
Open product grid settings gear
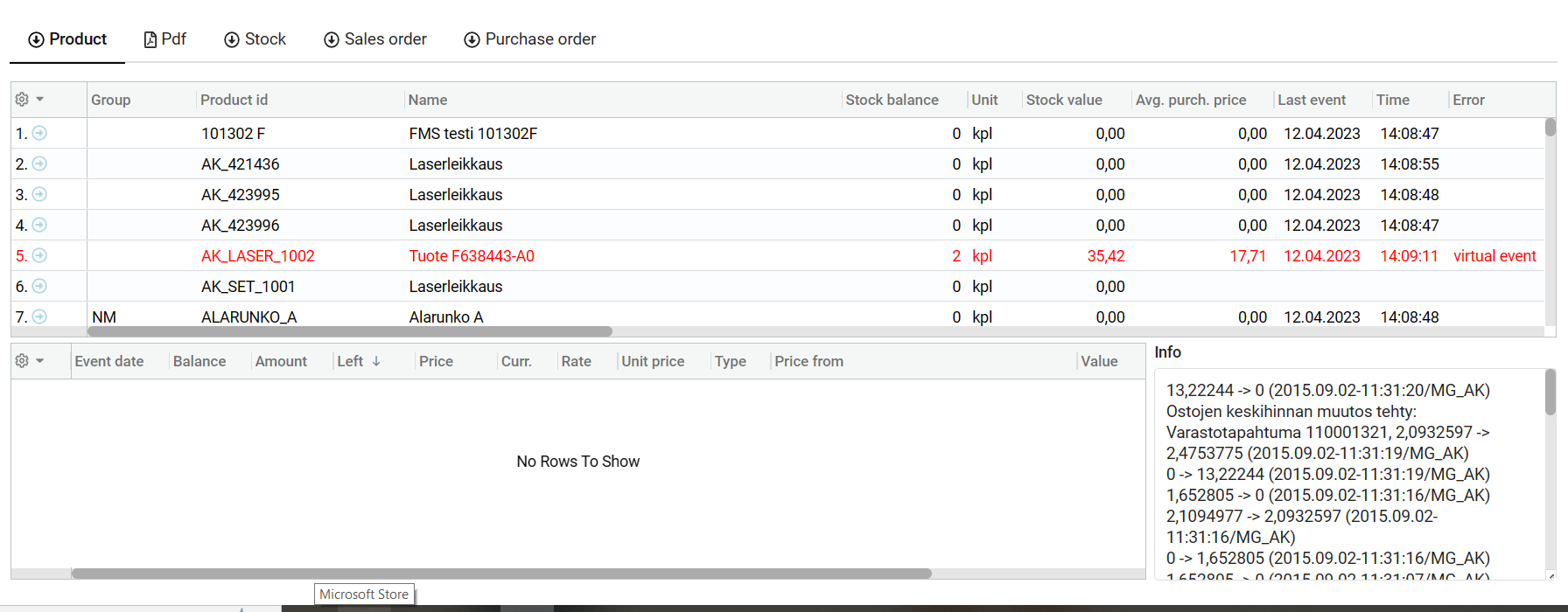[29, 100]
